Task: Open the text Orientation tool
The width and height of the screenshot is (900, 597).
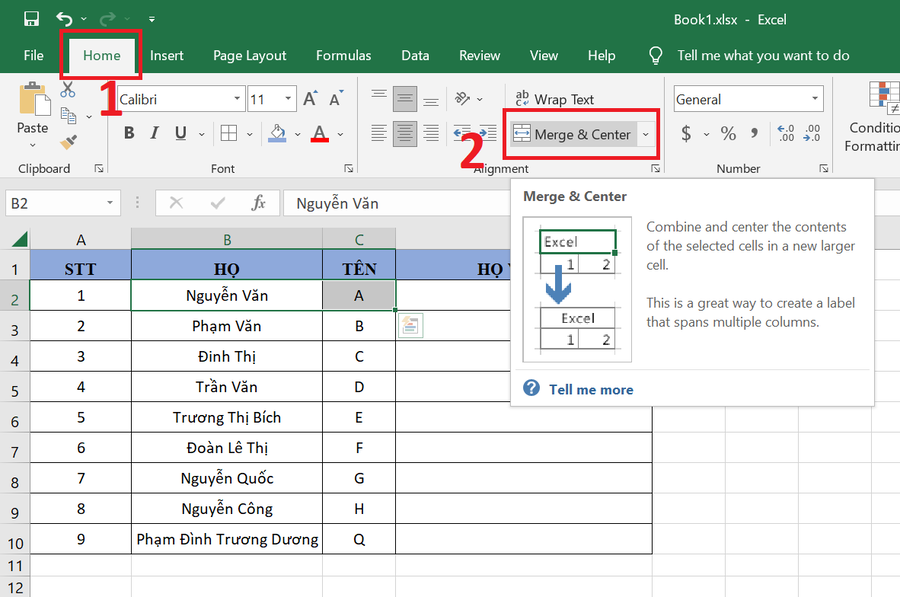Action: click(x=463, y=99)
